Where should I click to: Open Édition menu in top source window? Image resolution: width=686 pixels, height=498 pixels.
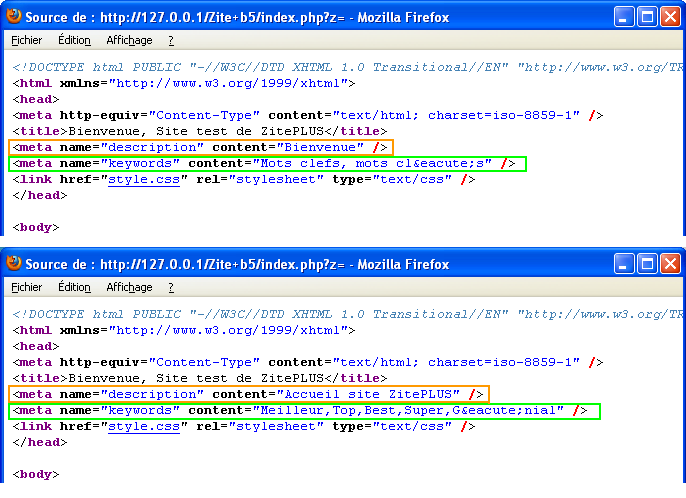point(74,40)
